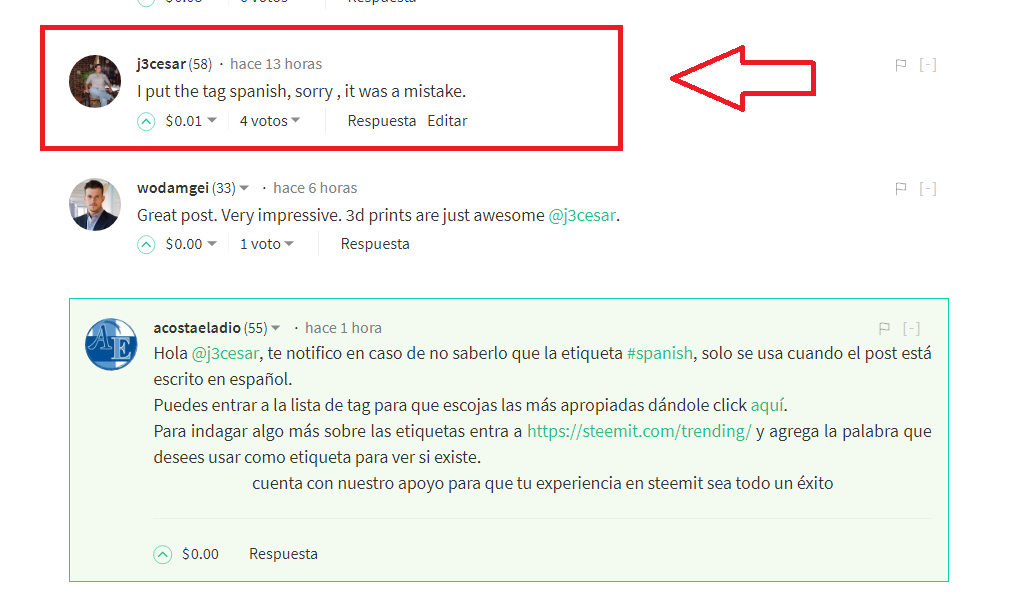This screenshot has height=598, width=1030.
Task: Open the steemit.com/trending link
Action: [639, 431]
